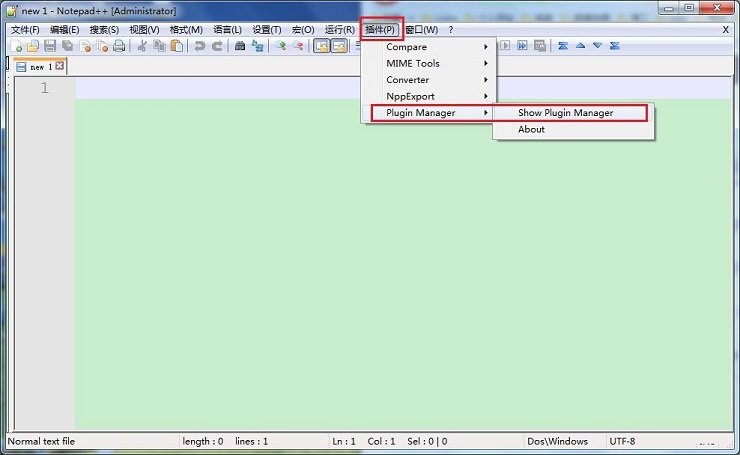This screenshot has width=740, height=455.
Task: Click the Print toolbar icon
Action: (119, 46)
